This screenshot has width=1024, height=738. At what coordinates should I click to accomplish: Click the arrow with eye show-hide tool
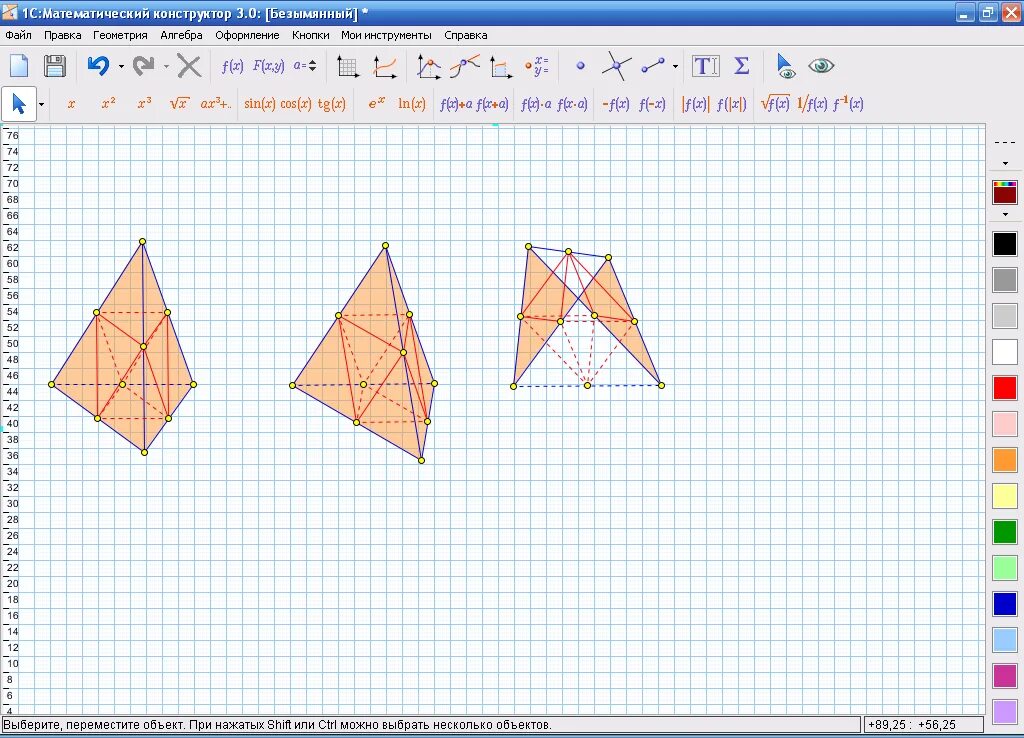point(785,66)
